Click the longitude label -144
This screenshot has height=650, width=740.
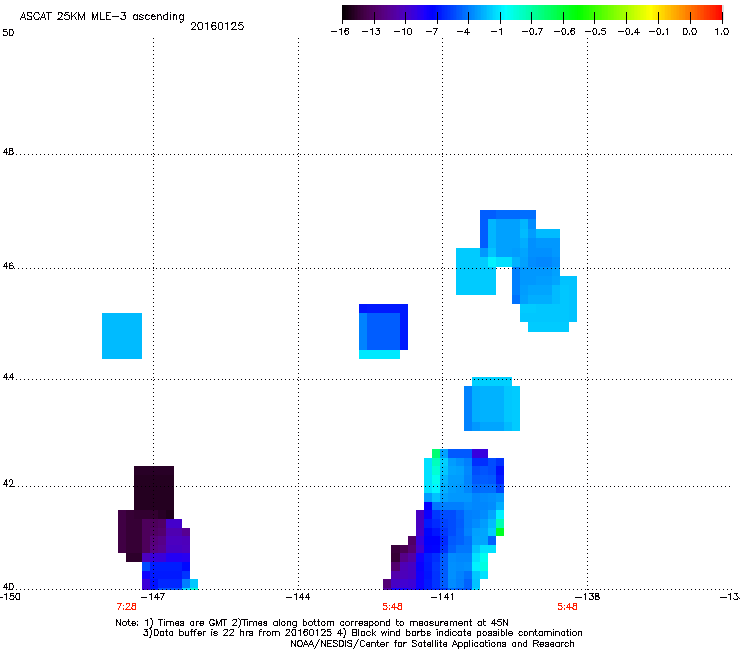pyautogui.click(x=298, y=597)
